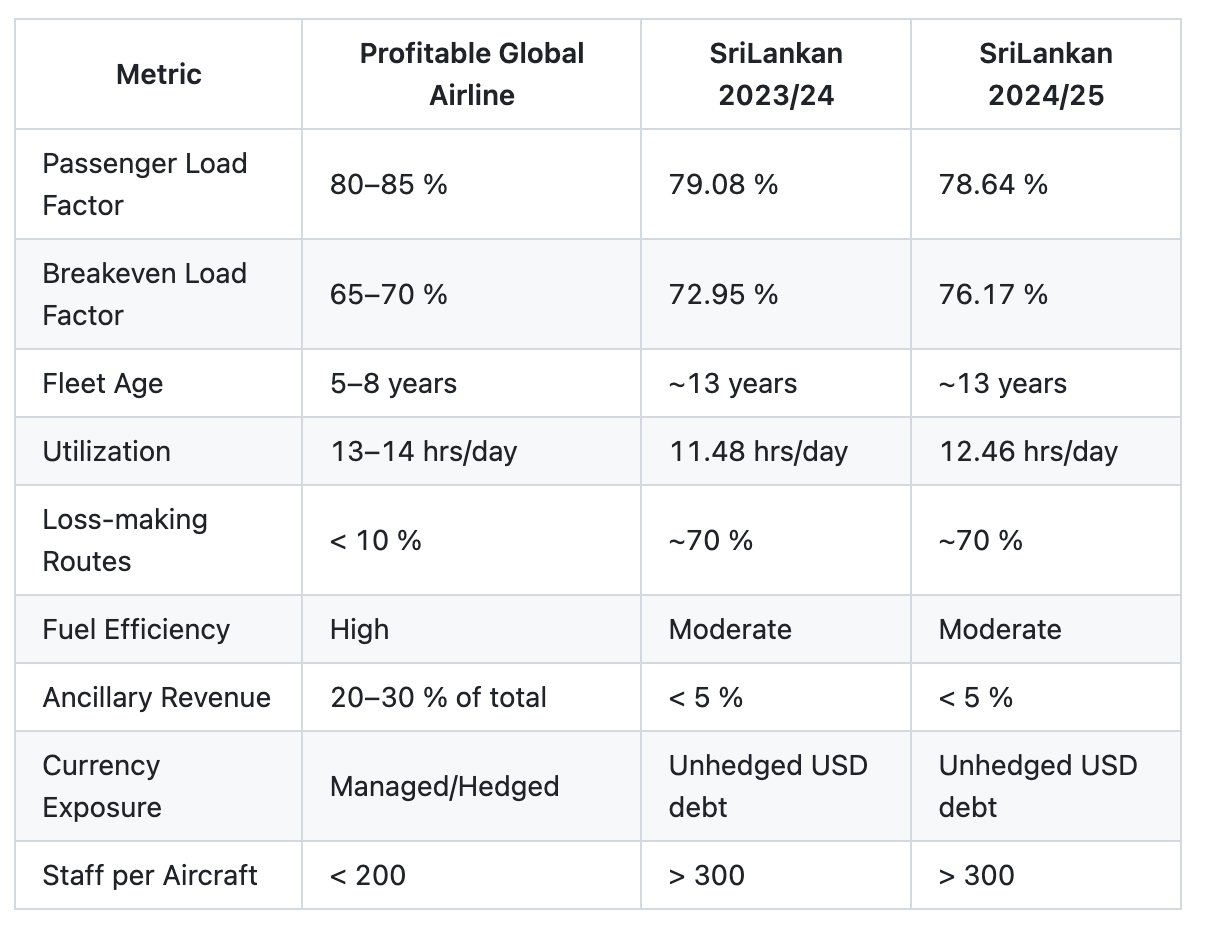This screenshot has height=942, width=1208.
Task: Select the Loss-making Routes row label
Action: point(125,540)
